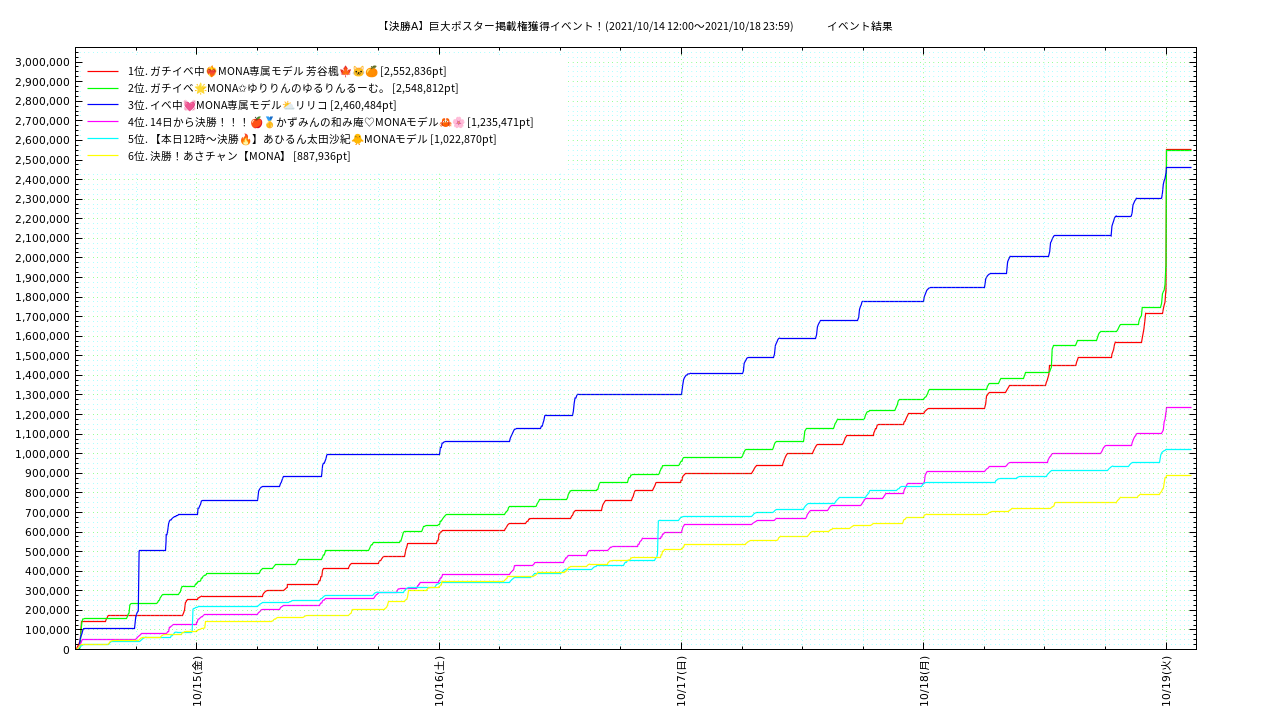Viewport: 1280px width, 720px height.
Task: Select legend entry 4位 かずみんの和み庵
Action: point(331,122)
